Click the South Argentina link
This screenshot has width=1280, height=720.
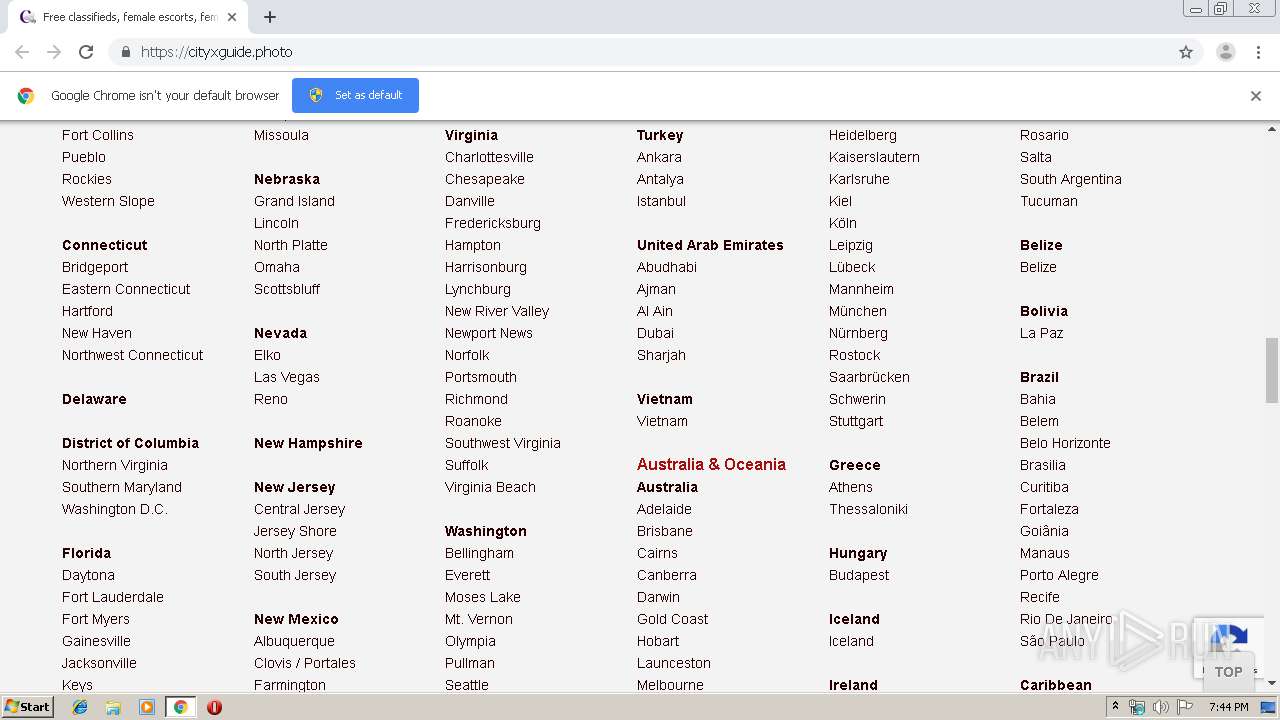(1071, 179)
